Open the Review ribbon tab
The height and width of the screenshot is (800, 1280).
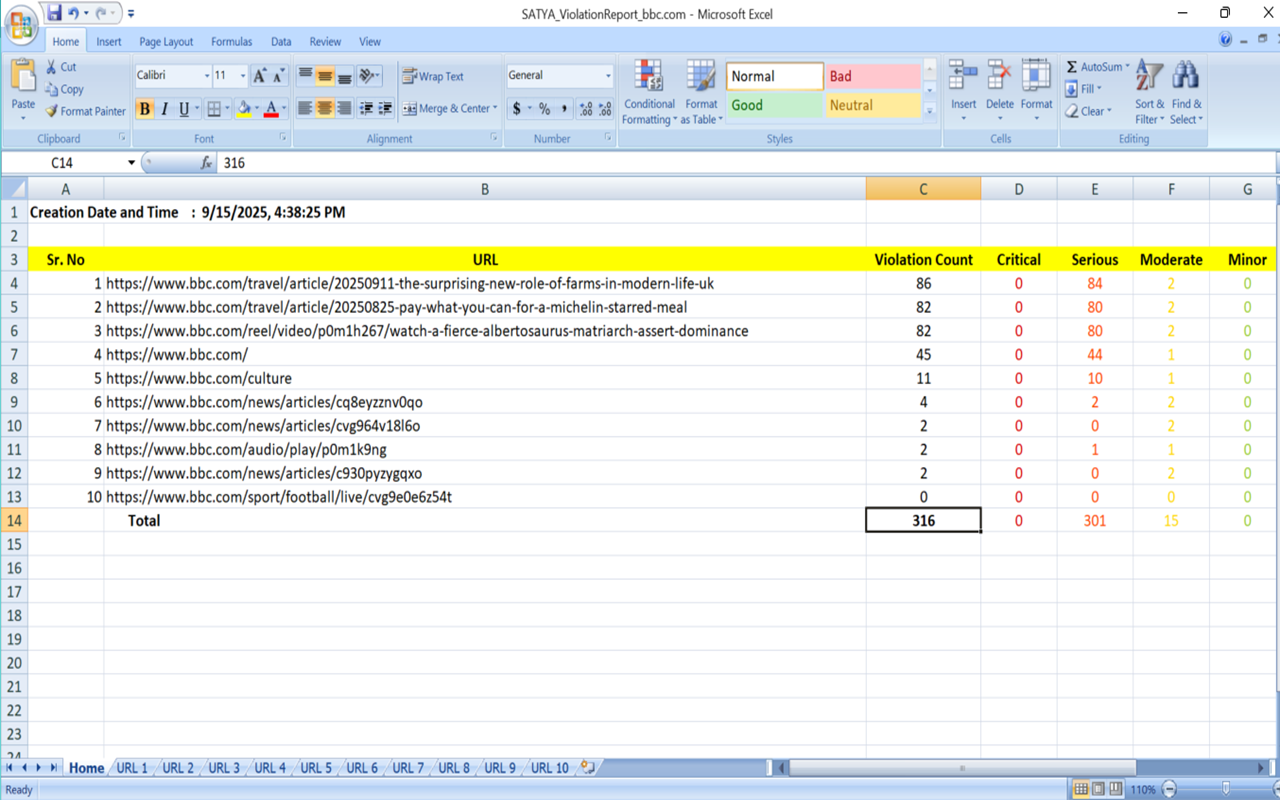coord(325,42)
